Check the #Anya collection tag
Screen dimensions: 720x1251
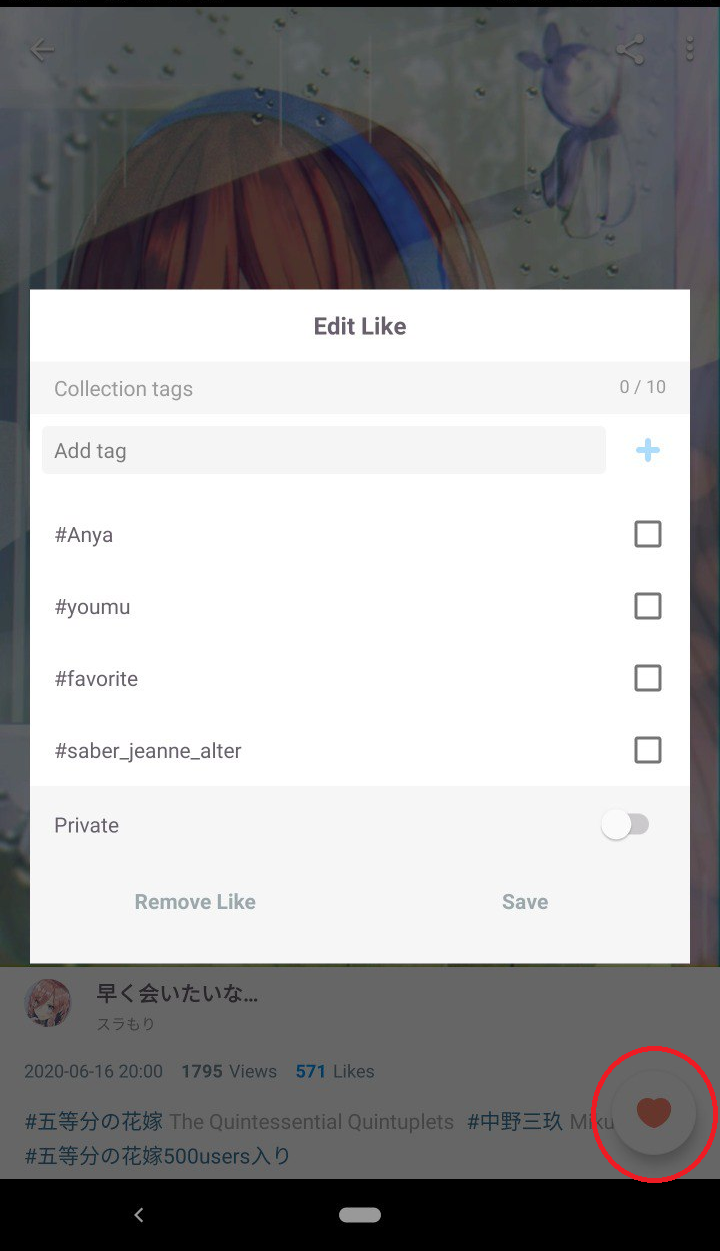coord(648,534)
